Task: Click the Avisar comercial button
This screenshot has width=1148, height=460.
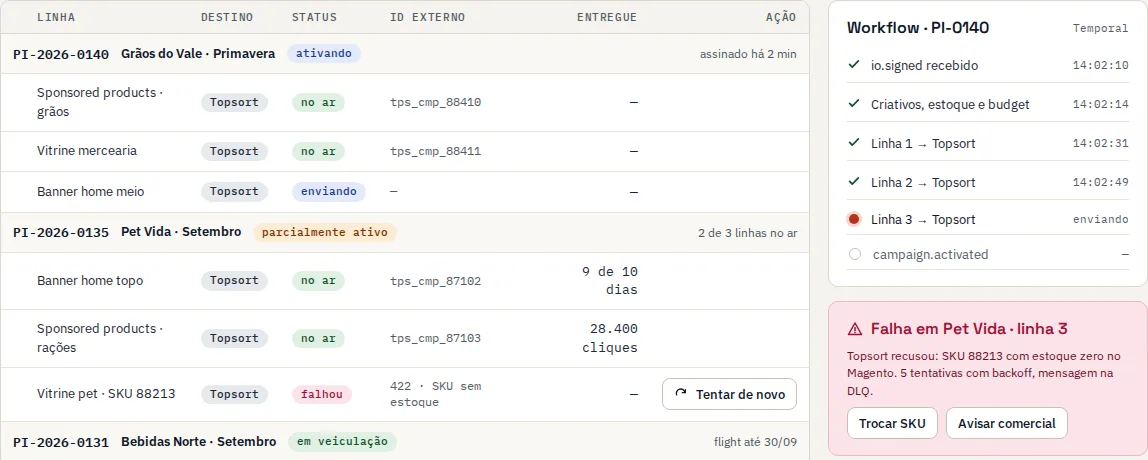Action: point(1007,423)
